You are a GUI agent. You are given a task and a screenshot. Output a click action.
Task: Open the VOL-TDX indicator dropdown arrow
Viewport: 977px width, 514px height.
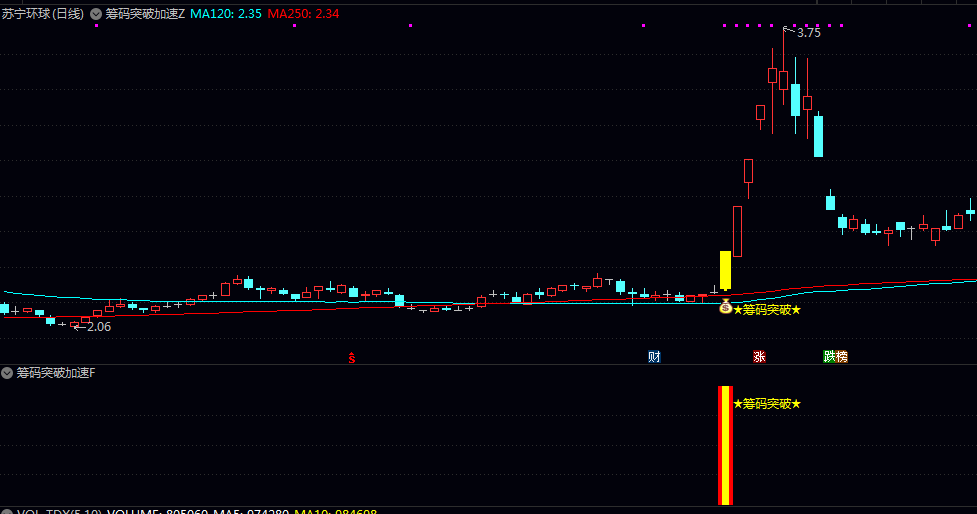[7, 512]
